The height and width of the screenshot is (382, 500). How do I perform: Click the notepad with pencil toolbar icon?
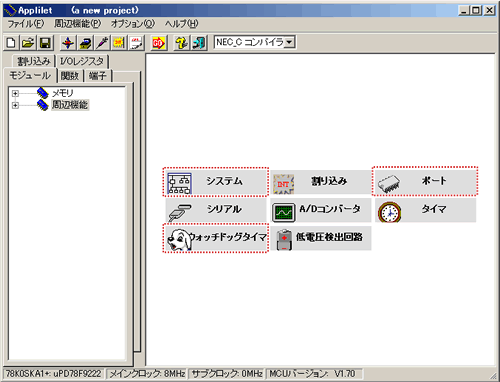click(136, 43)
